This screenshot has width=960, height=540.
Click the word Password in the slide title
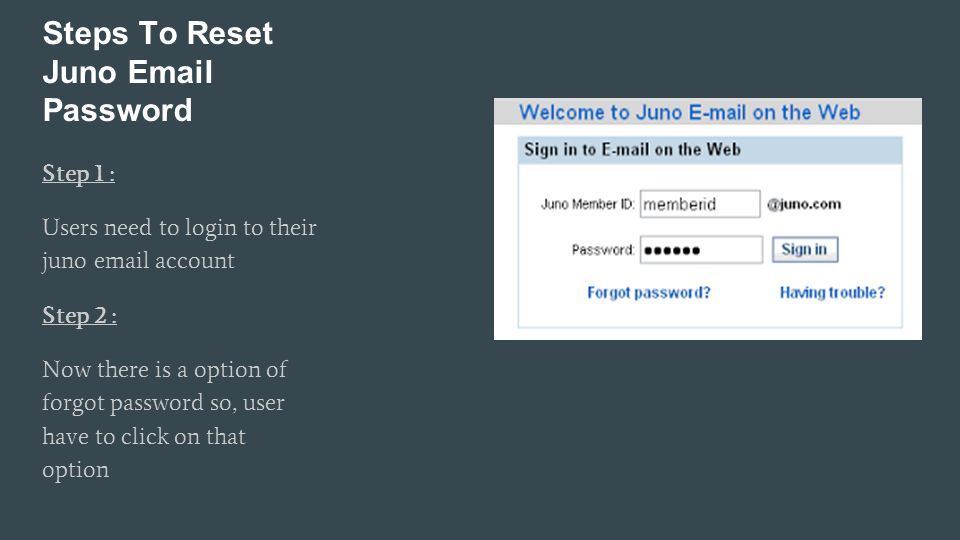[x=118, y=111]
